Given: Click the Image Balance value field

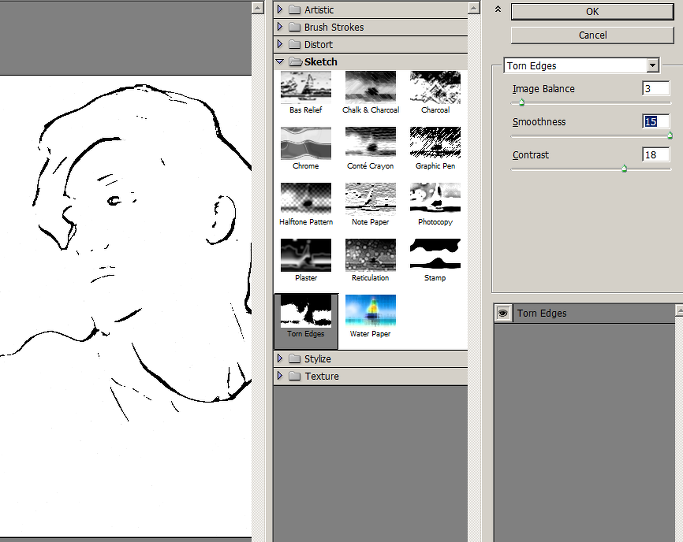Looking at the screenshot, I should click(x=656, y=88).
